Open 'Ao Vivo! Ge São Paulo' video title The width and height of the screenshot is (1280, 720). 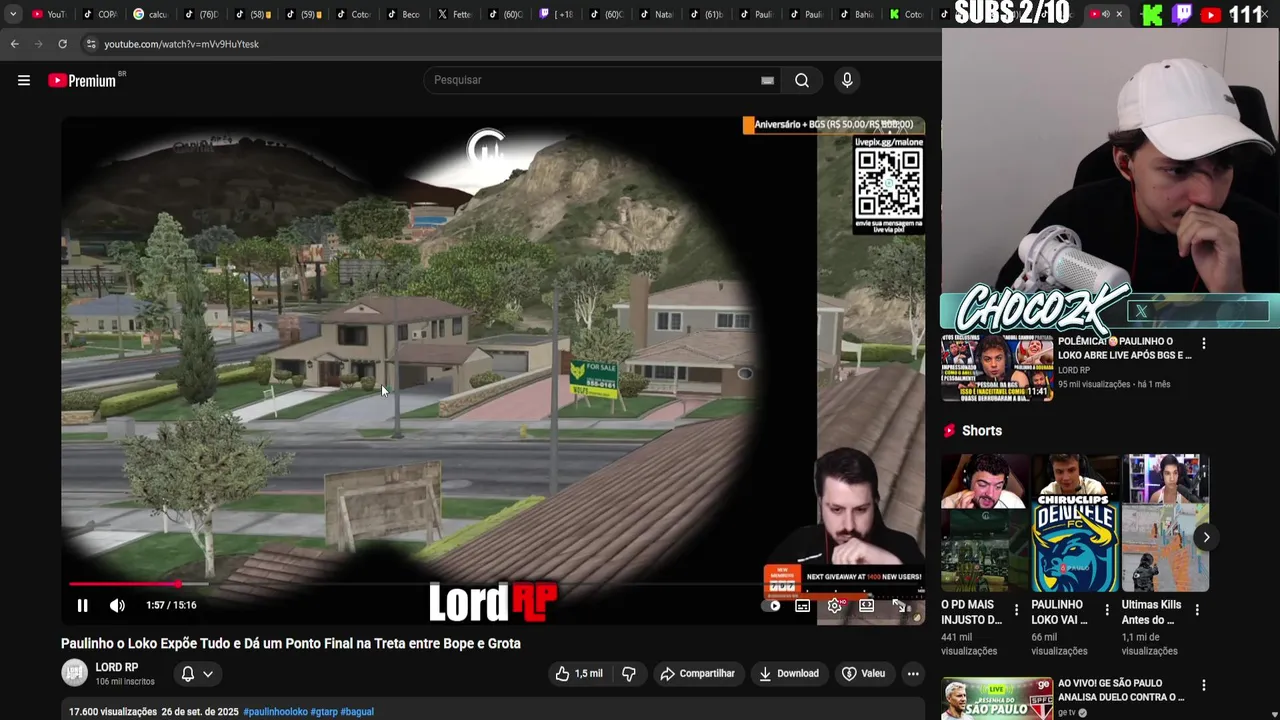(1121, 690)
